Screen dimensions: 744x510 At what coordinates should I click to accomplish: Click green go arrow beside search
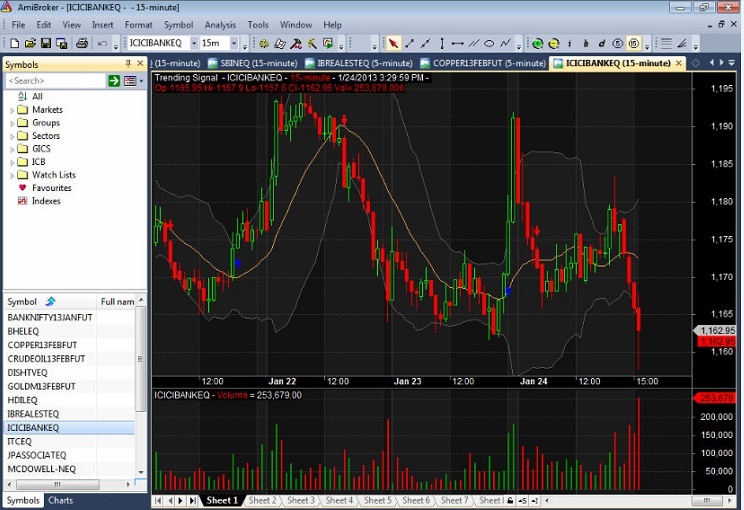(x=114, y=81)
